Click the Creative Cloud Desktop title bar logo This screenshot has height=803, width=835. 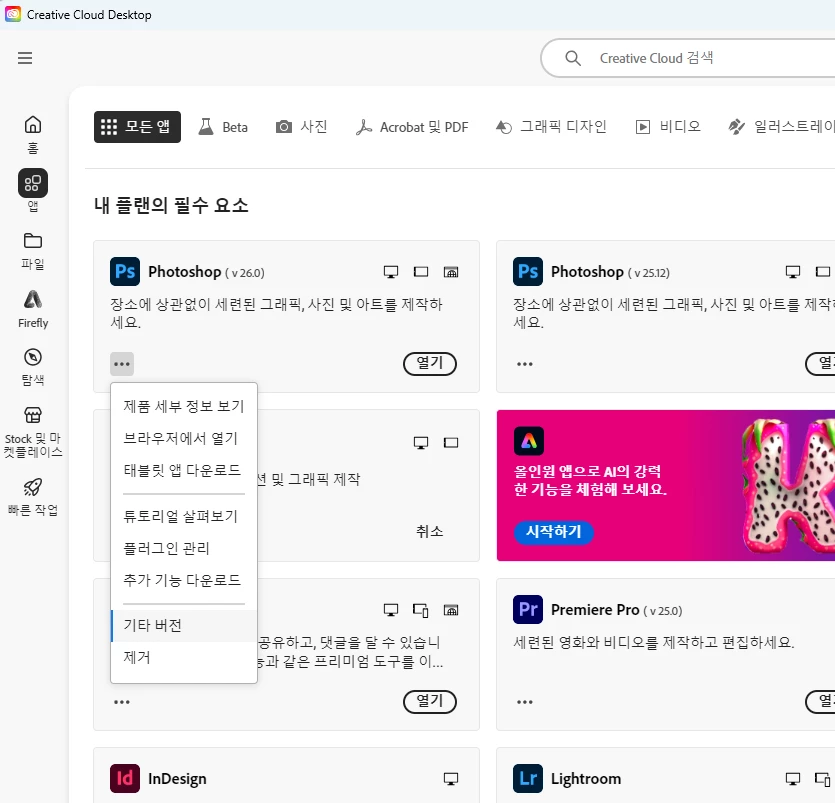coord(13,14)
